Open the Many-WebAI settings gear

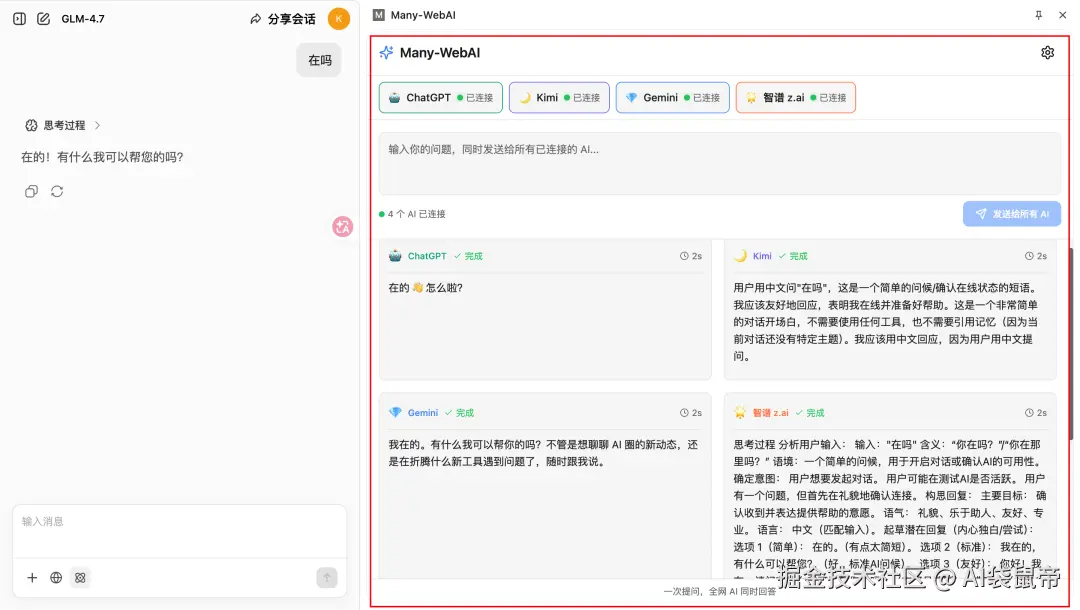(1047, 52)
